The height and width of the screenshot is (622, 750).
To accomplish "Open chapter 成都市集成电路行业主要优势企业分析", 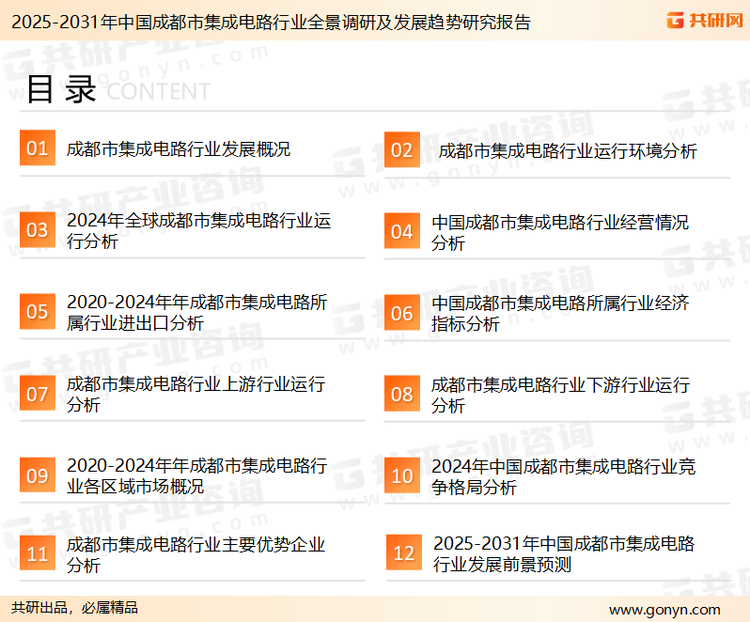I will (196, 555).
